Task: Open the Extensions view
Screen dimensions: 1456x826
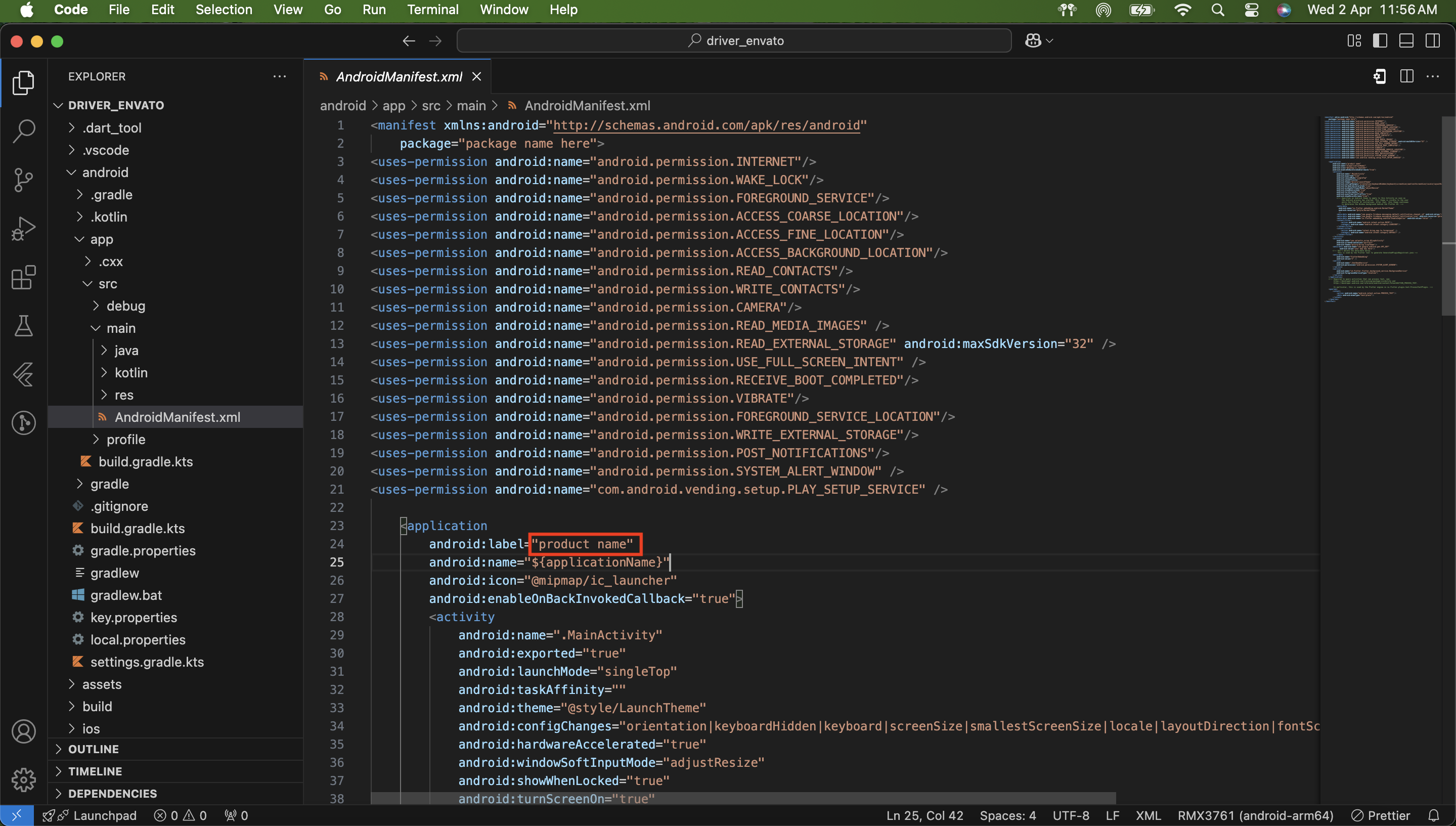Action: tap(23, 277)
